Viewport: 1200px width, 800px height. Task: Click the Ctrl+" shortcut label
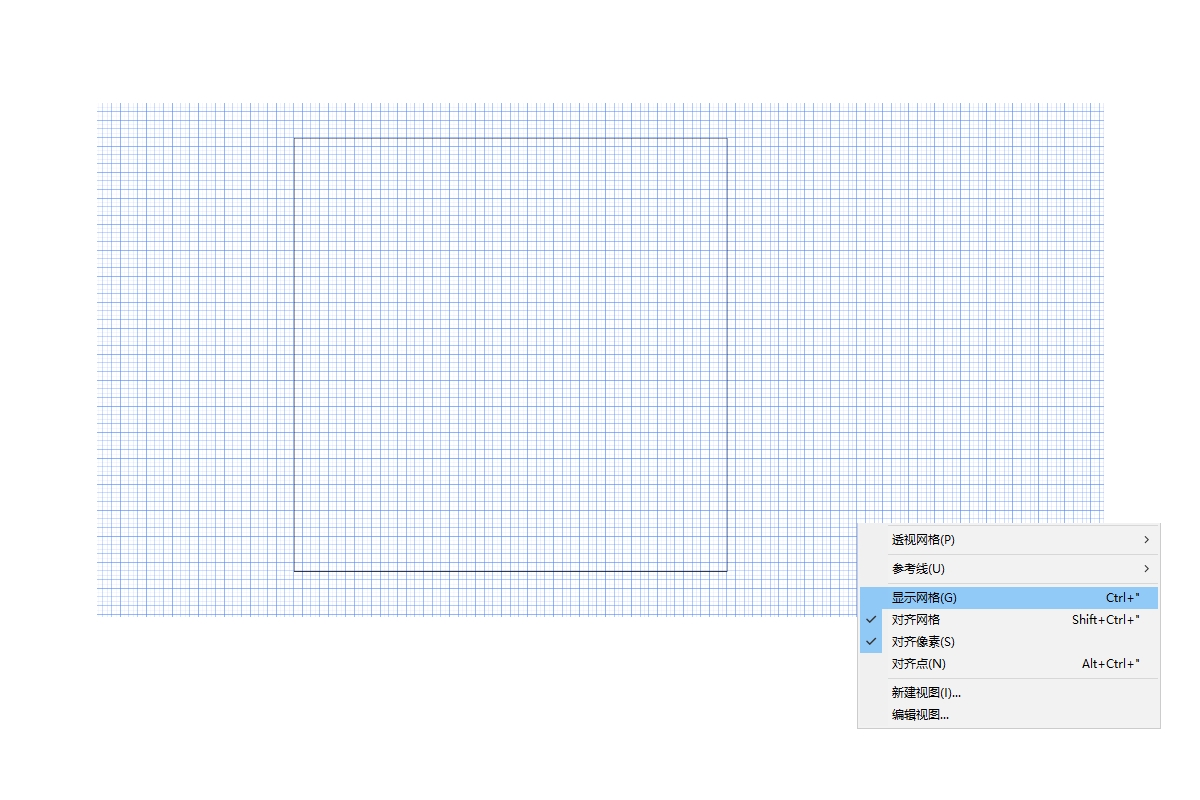1122,598
